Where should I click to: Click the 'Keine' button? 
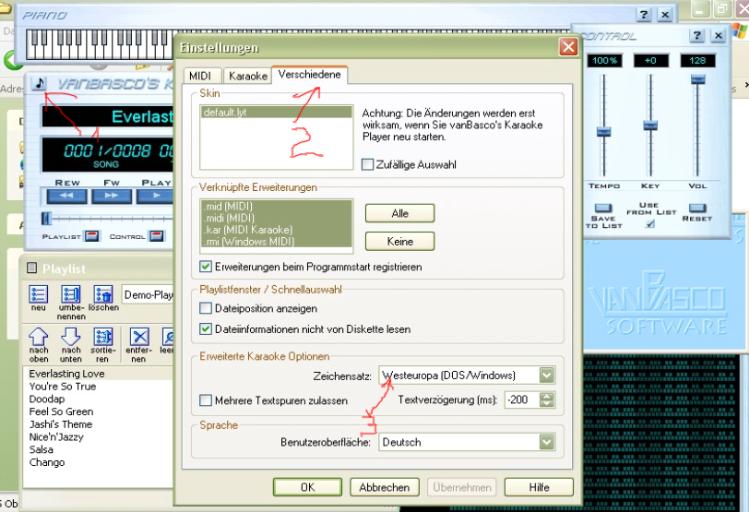pyautogui.click(x=400, y=241)
